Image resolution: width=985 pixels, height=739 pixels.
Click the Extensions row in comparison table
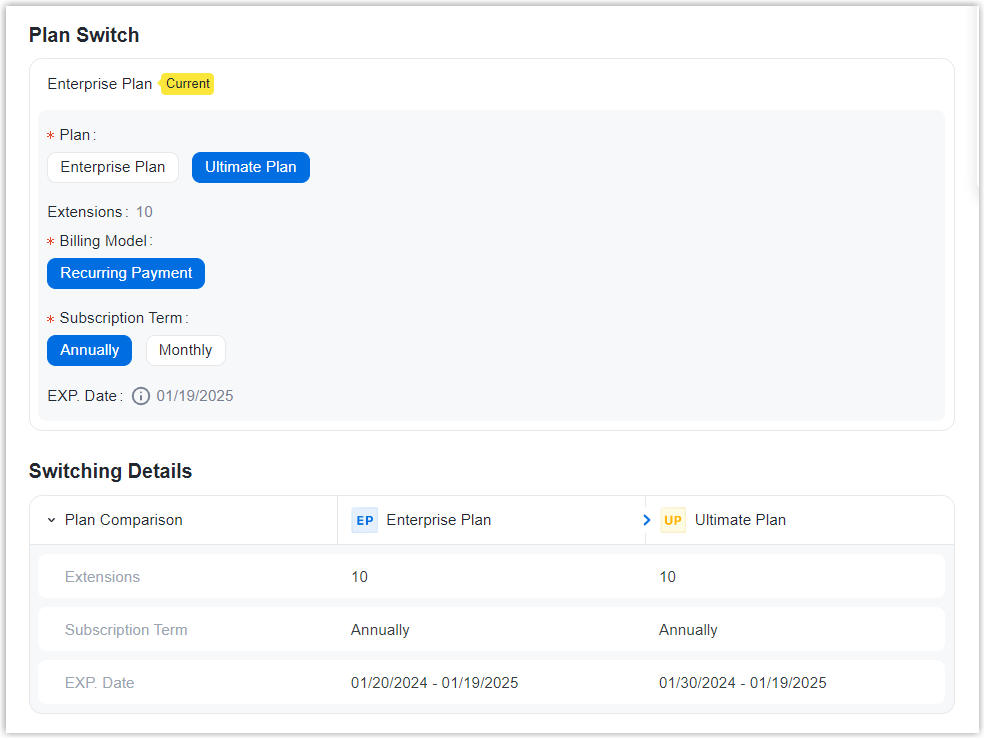pos(102,577)
